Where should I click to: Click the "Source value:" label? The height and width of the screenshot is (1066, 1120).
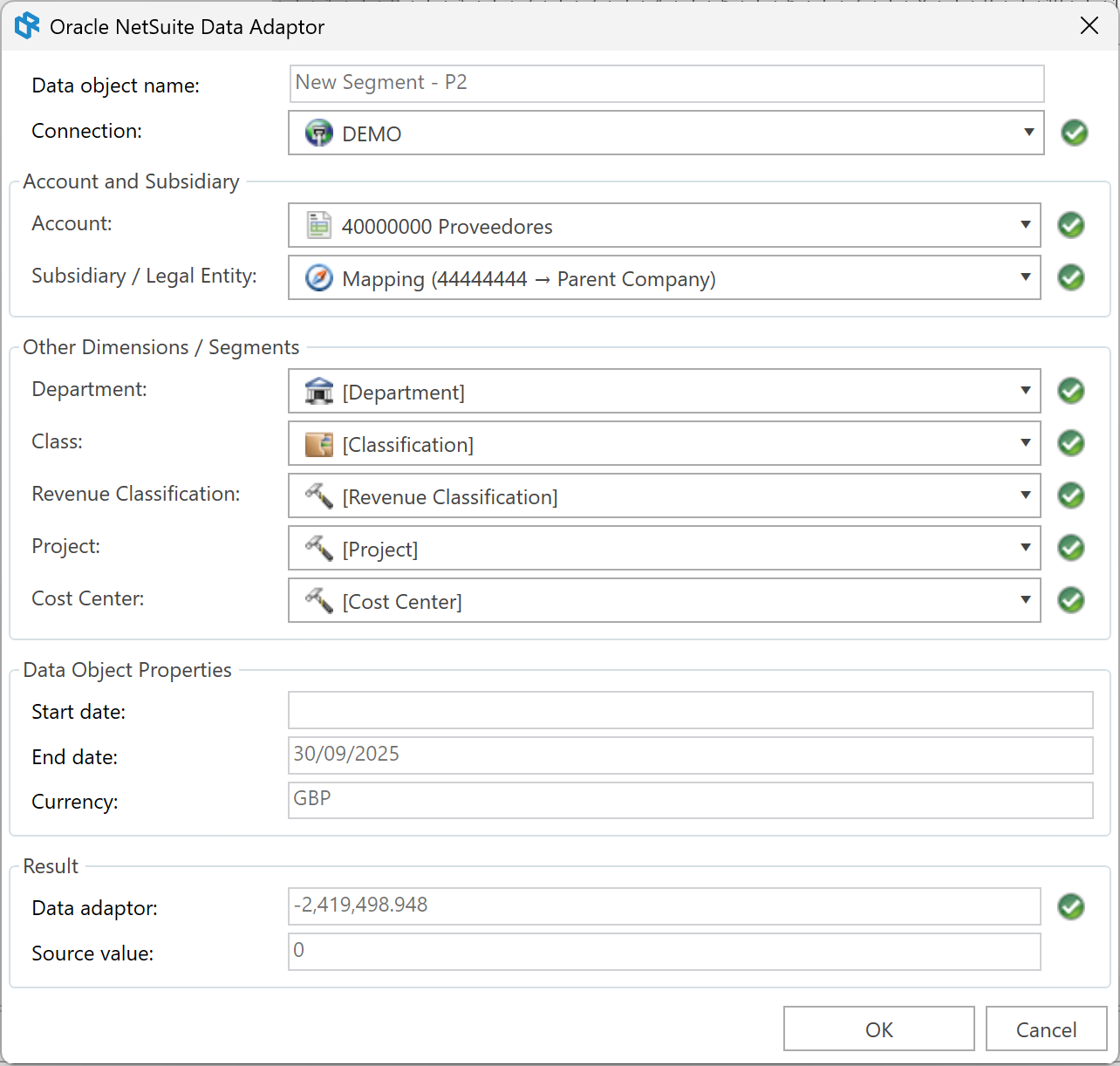(92, 953)
